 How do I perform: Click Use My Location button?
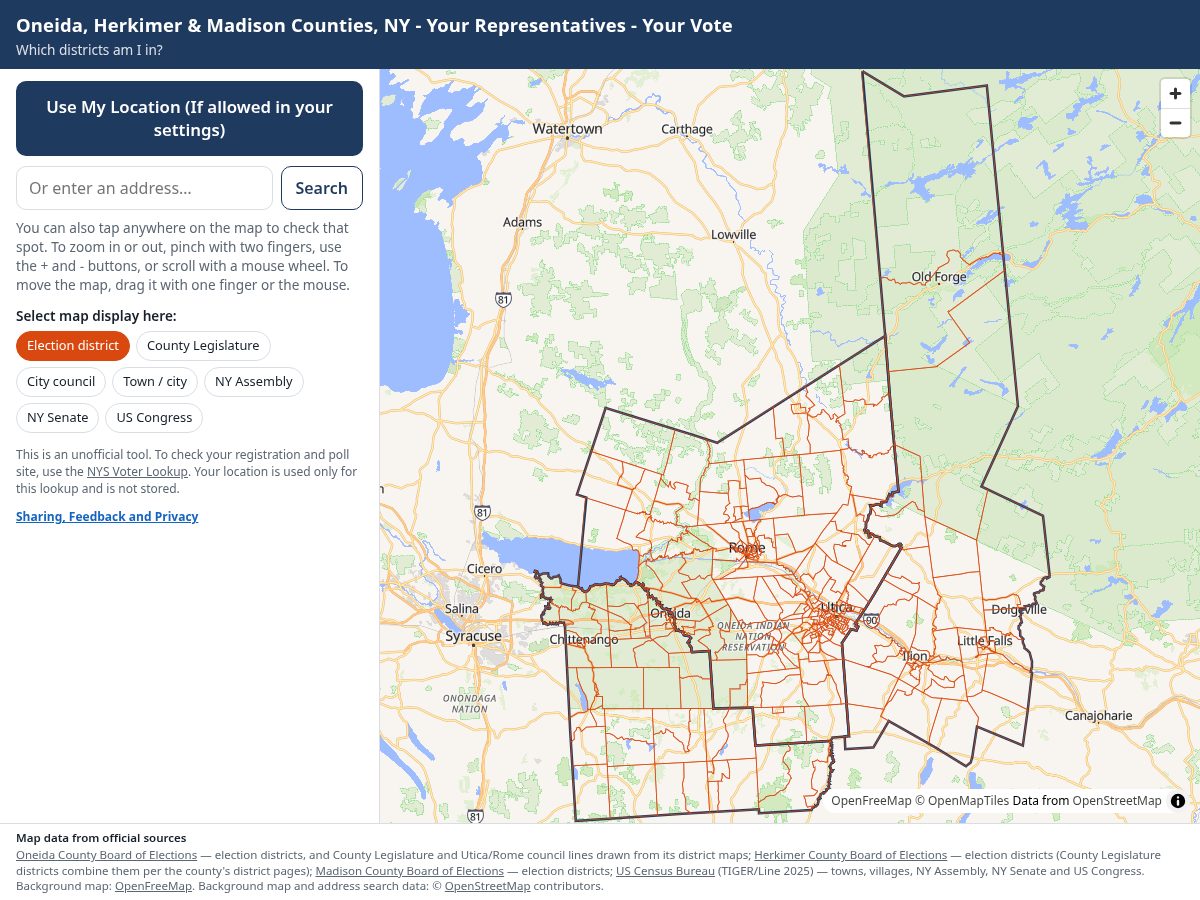tap(189, 118)
